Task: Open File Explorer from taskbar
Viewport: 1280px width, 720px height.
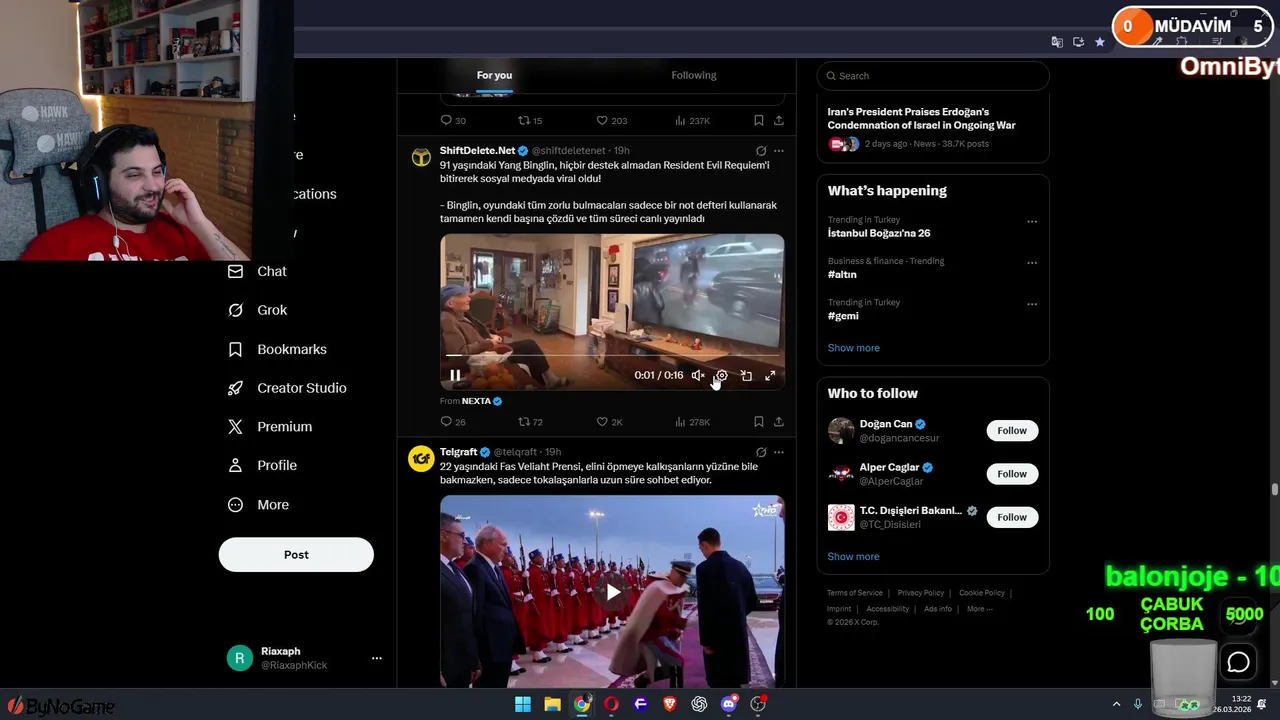Action: [x=552, y=704]
